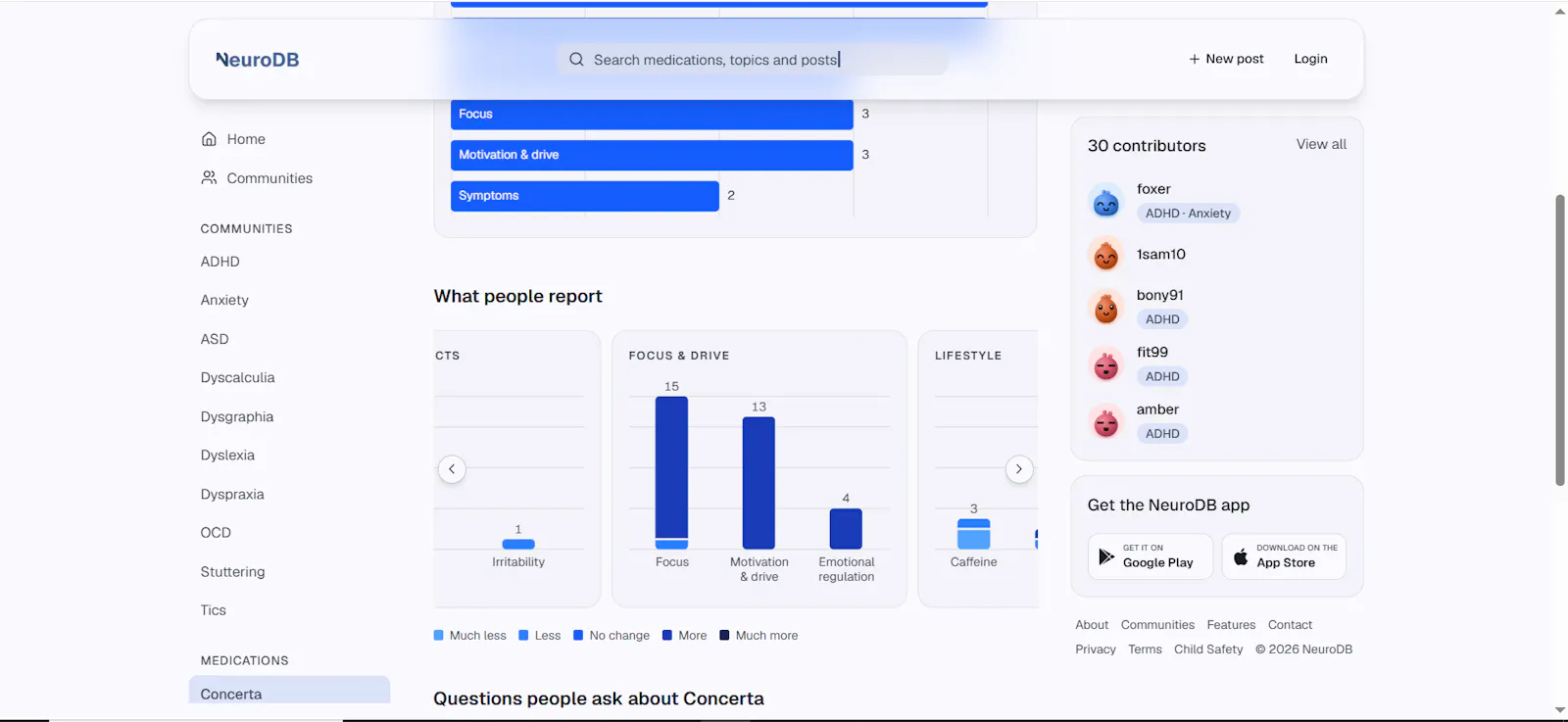Viewport: 1568px width, 722px height.
Task: Open 1sam10's avatar
Action: click(1106, 255)
